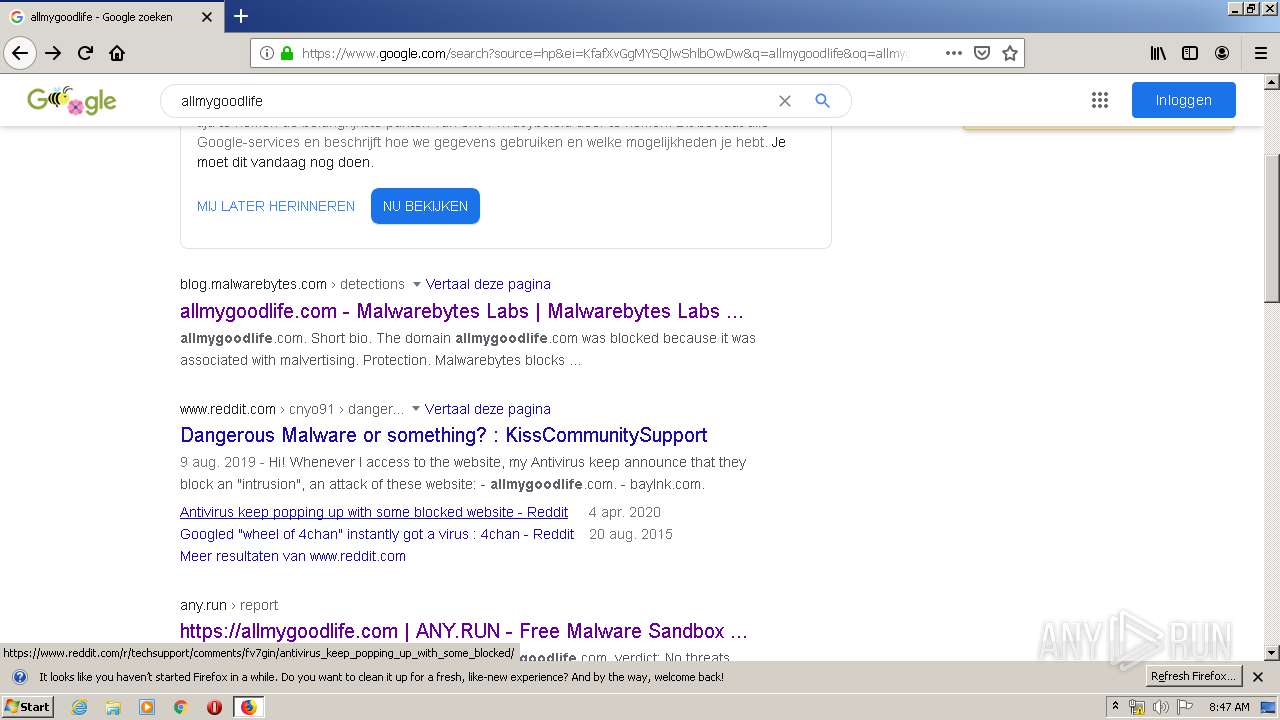Open Opera from the taskbar

pos(214,707)
